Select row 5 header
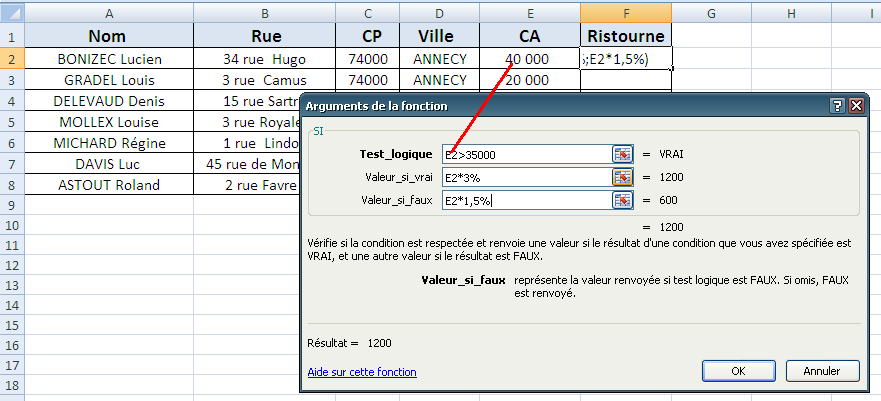This screenshot has width=881, height=401. [x=12, y=122]
